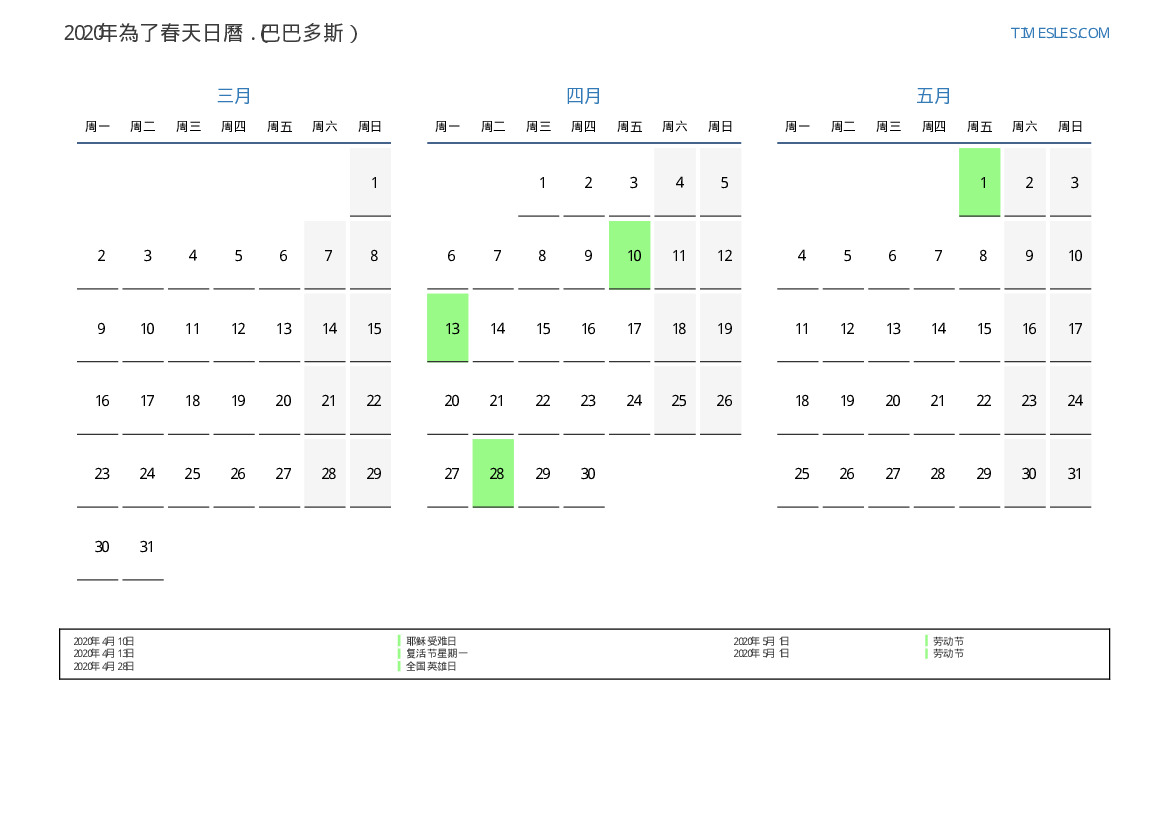The width and height of the screenshot is (1169, 827).
Task: Select April 30 date cell
Action: tap(584, 473)
